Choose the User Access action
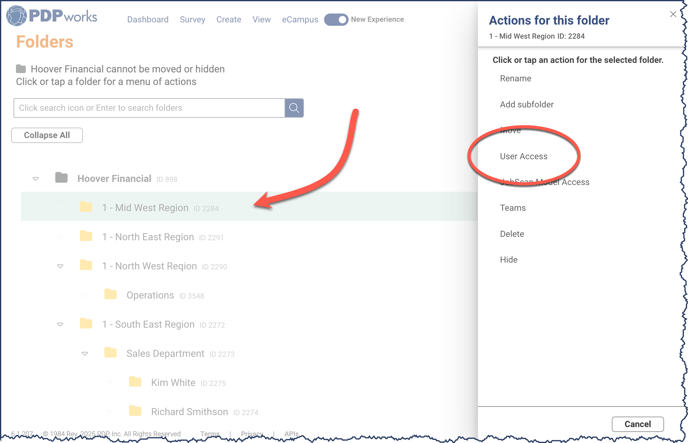This screenshot has width=688, height=443. tap(523, 156)
